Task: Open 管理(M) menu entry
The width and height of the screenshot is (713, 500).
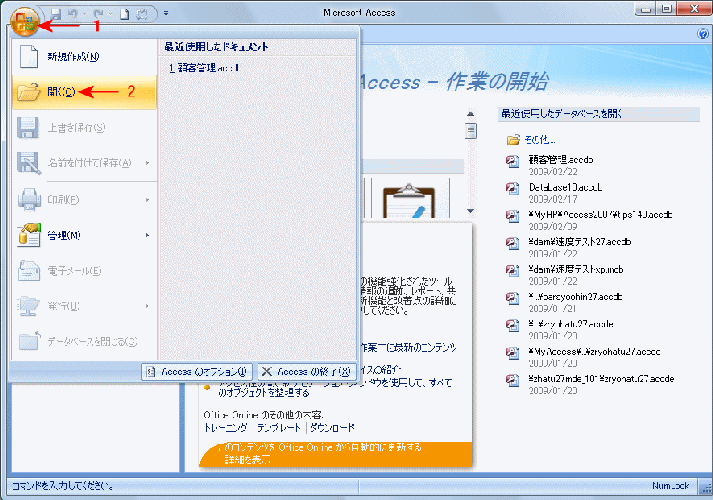Action: pyautogui.click(x=84, y=235)
